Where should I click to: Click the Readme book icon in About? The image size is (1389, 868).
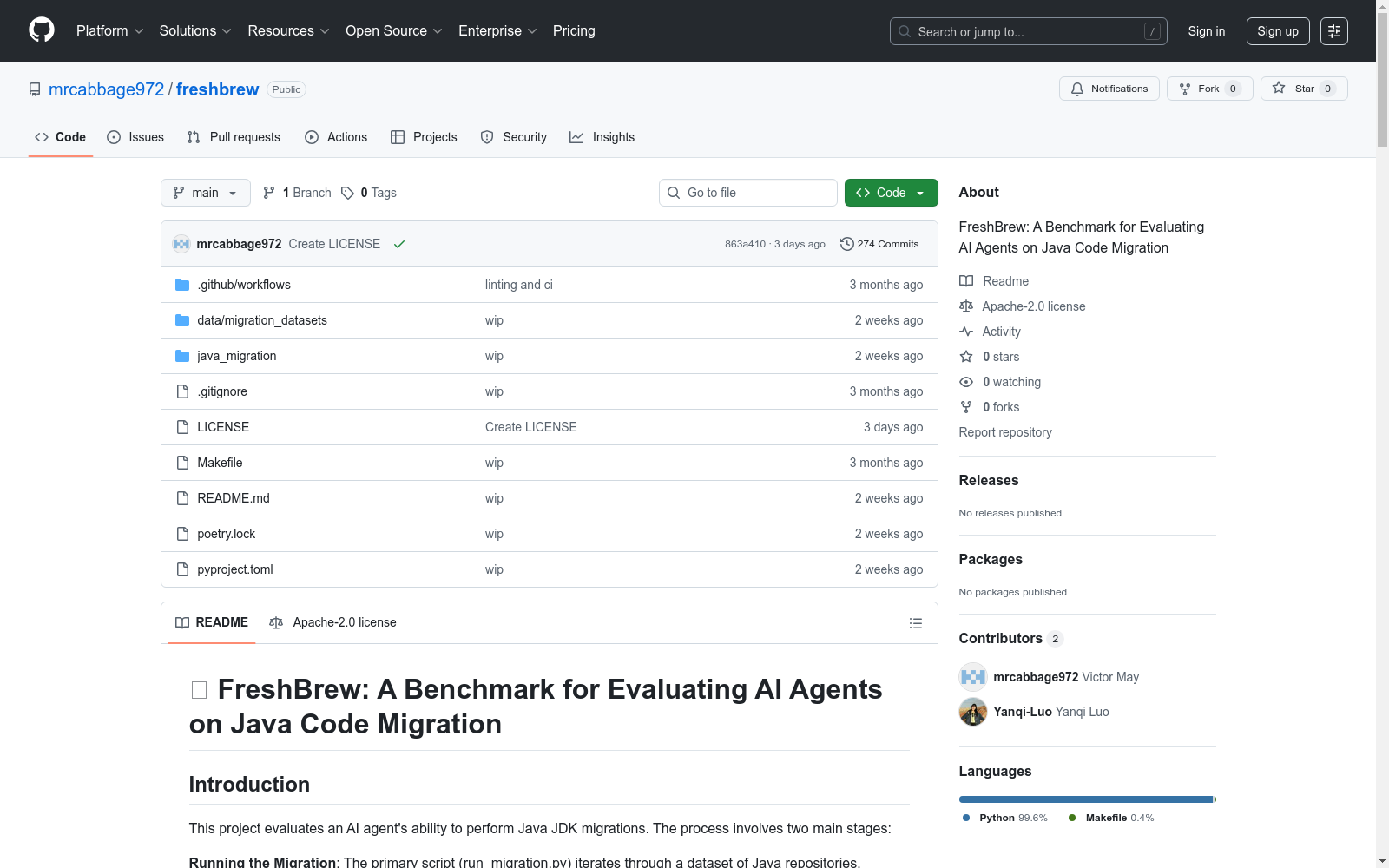(x=966, y=281)
